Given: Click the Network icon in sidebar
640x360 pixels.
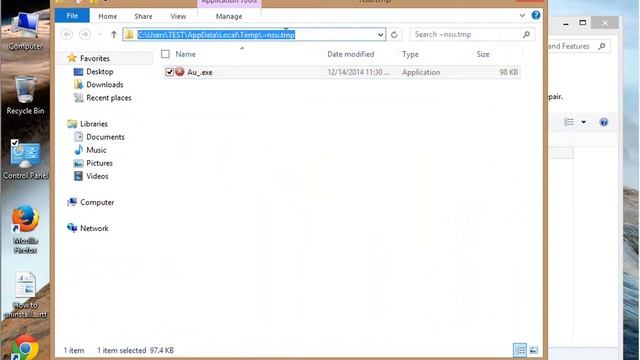Looking at the screenshot, I should [x=72, y=228].
